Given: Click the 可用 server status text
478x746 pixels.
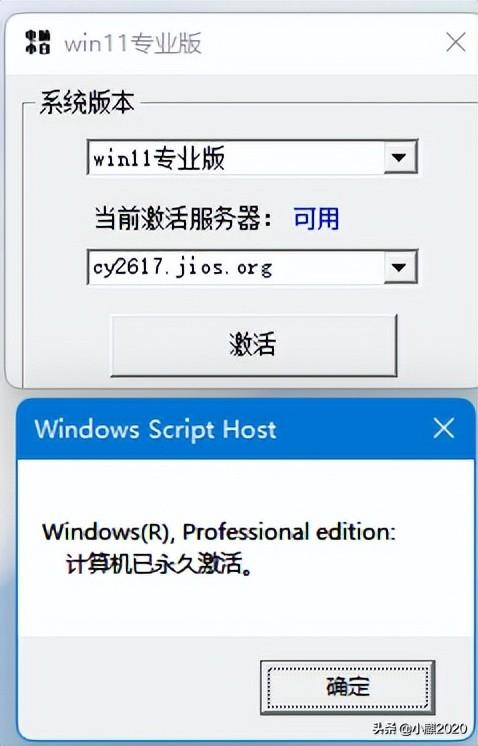Looking at the screenshot, I should pos(316,219).
